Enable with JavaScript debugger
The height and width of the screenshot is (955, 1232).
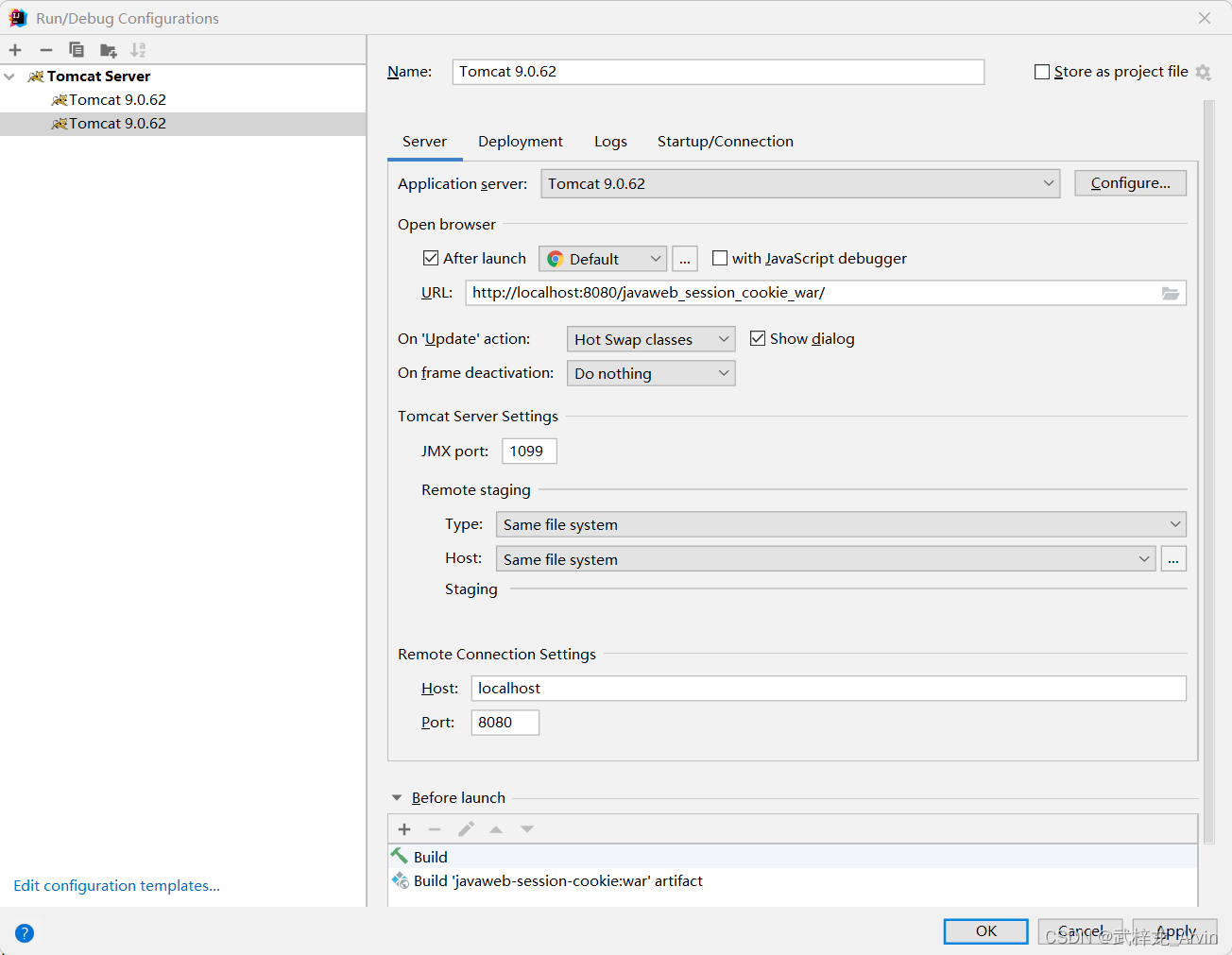pos(720,258)
